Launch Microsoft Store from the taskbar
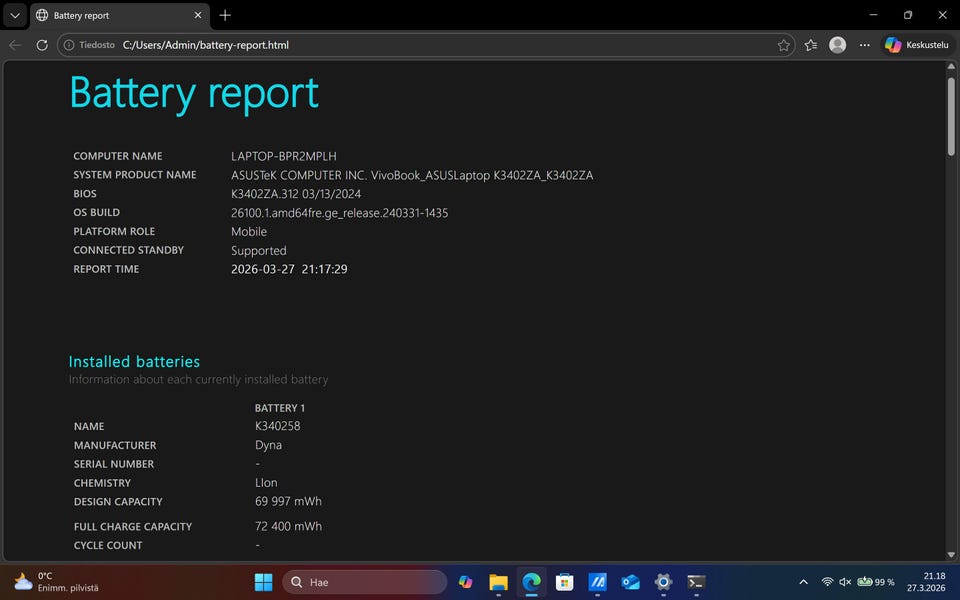Screen dimensions: 960x600 point(564,582)
